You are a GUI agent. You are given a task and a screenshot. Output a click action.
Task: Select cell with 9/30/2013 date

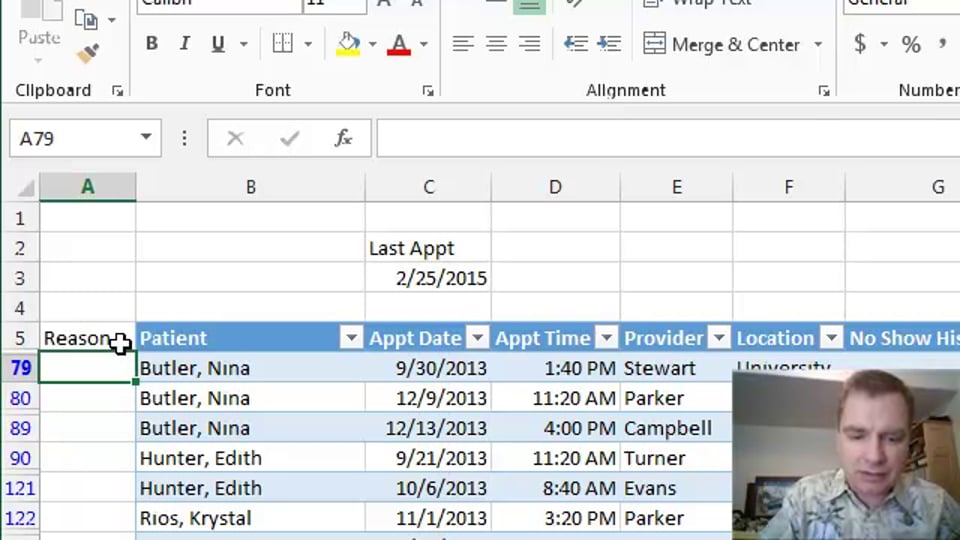click(429, 368)
